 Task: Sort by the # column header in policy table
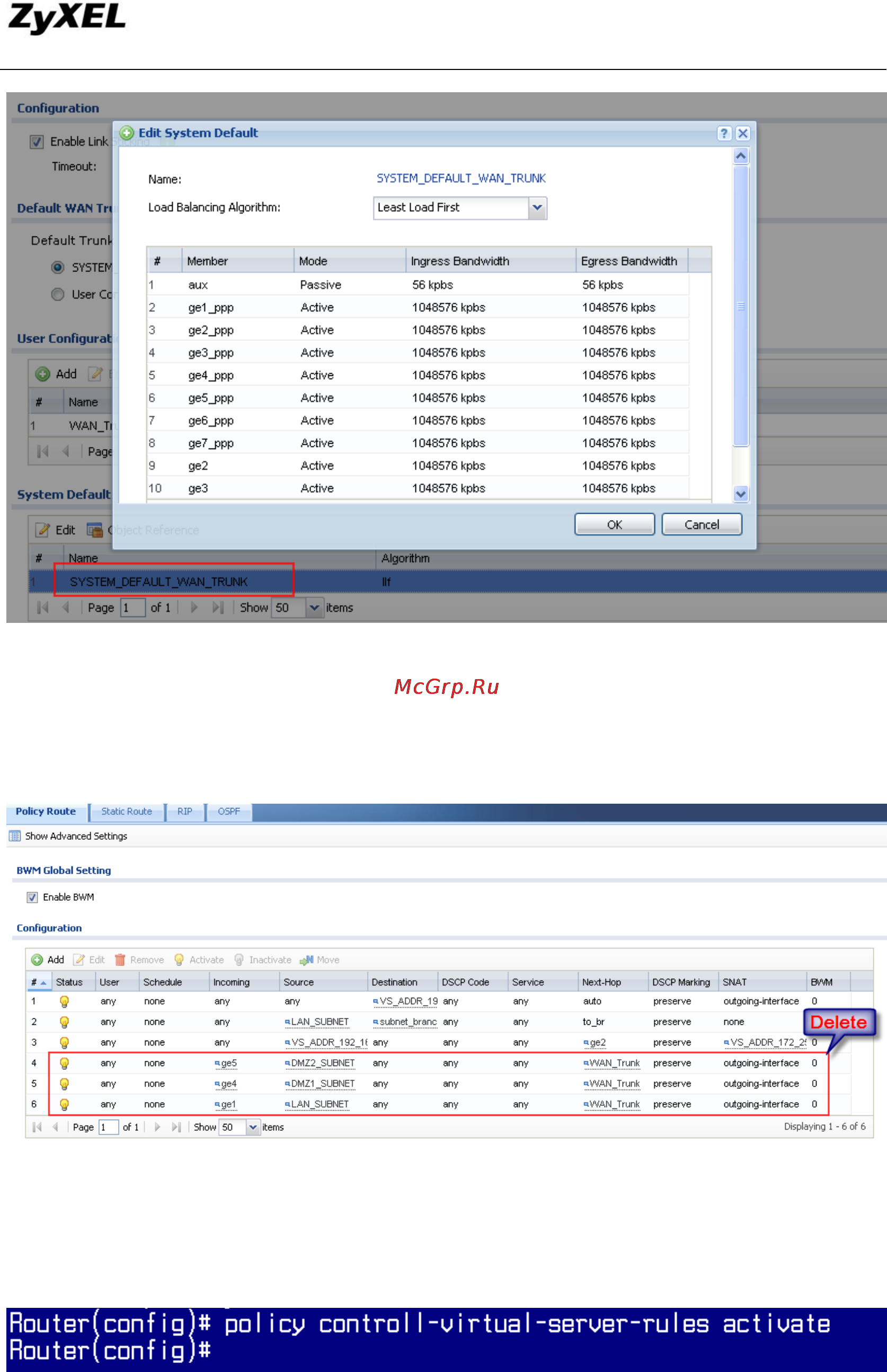[38, 982]
